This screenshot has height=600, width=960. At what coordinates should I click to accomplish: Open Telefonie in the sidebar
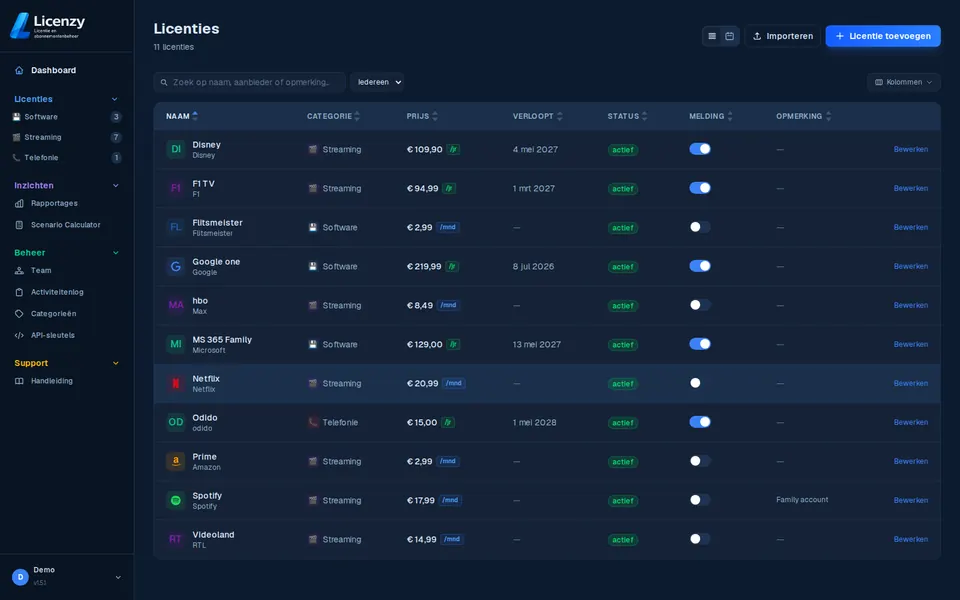pos(66,158)
